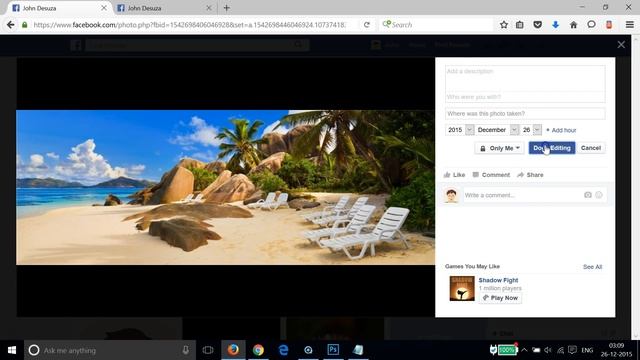Click the padlock site security icon
This screenshot has height=360, width=640.
coord(24,25)
